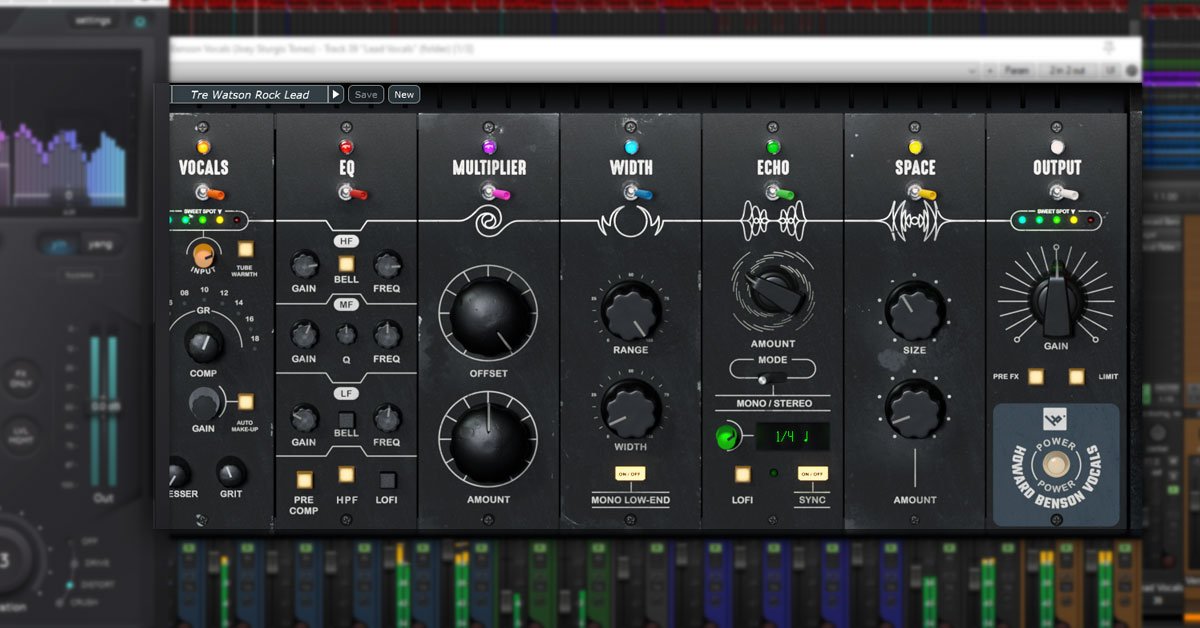Click the GRIT knob
This screenshot has height=628, width=1200.
(x=231, y=472)
